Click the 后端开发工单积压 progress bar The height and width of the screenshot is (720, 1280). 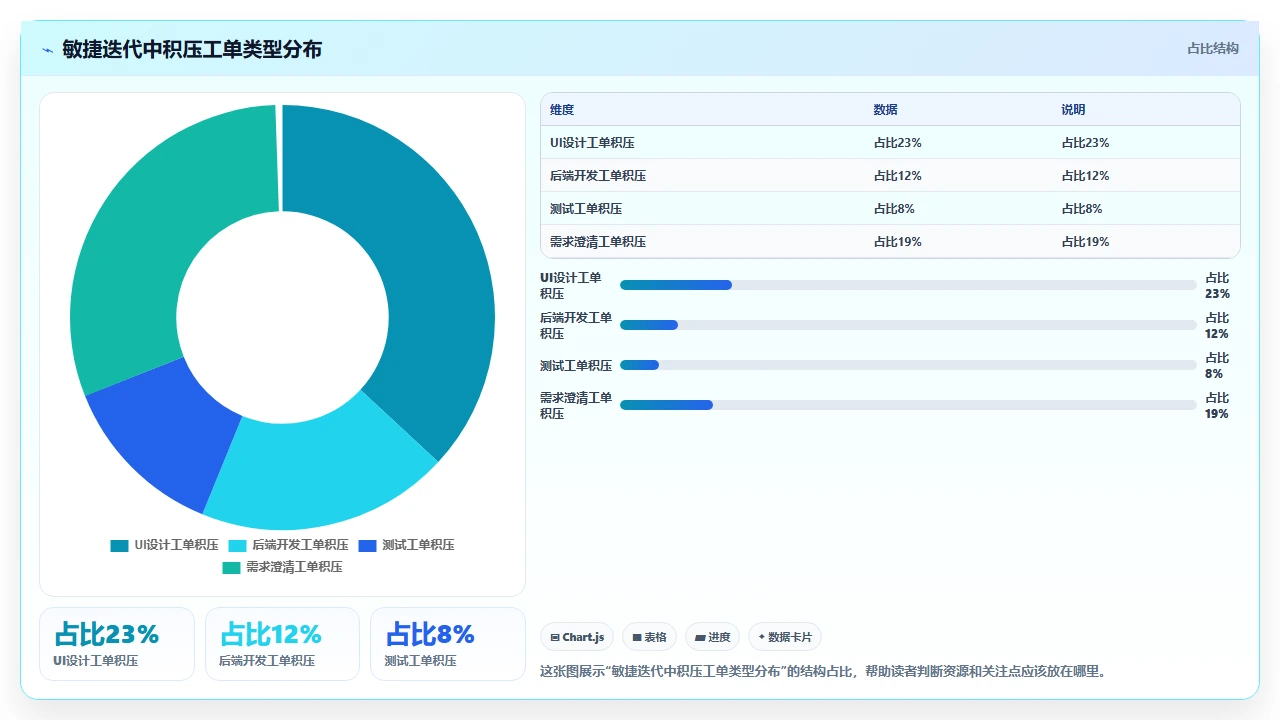click(x=908, y=325)
